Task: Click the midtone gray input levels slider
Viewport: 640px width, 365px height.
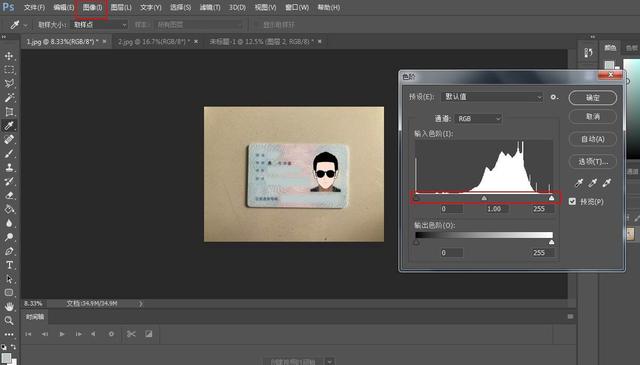Action: point(484,198)
